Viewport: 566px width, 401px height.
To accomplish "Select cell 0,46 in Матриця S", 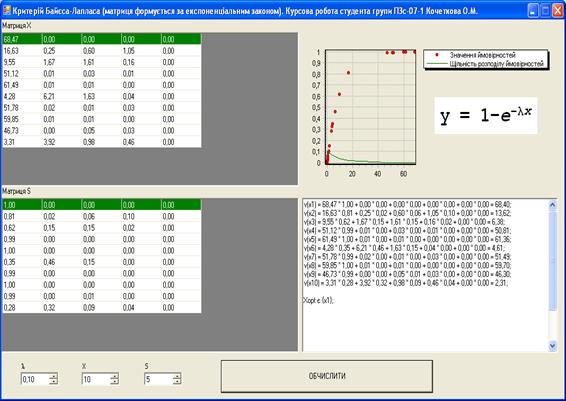I will pyautogui.click(x=62, y=262).
